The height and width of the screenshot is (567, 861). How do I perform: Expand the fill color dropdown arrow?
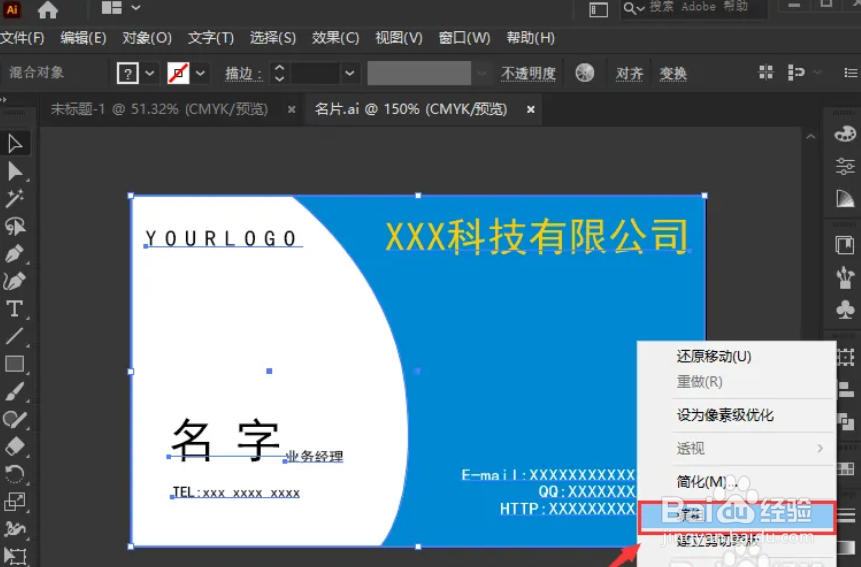click(x=149, y=73)
